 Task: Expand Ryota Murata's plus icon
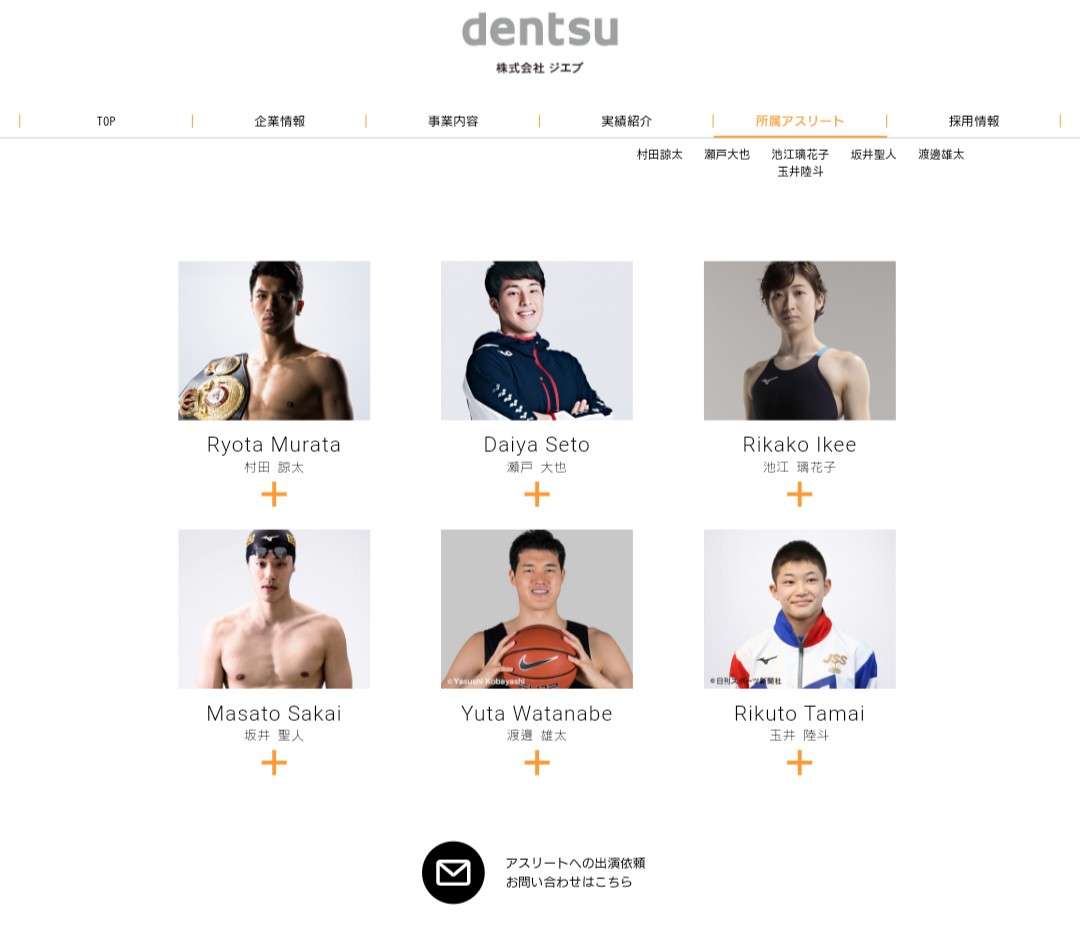[x=274, y=494]
